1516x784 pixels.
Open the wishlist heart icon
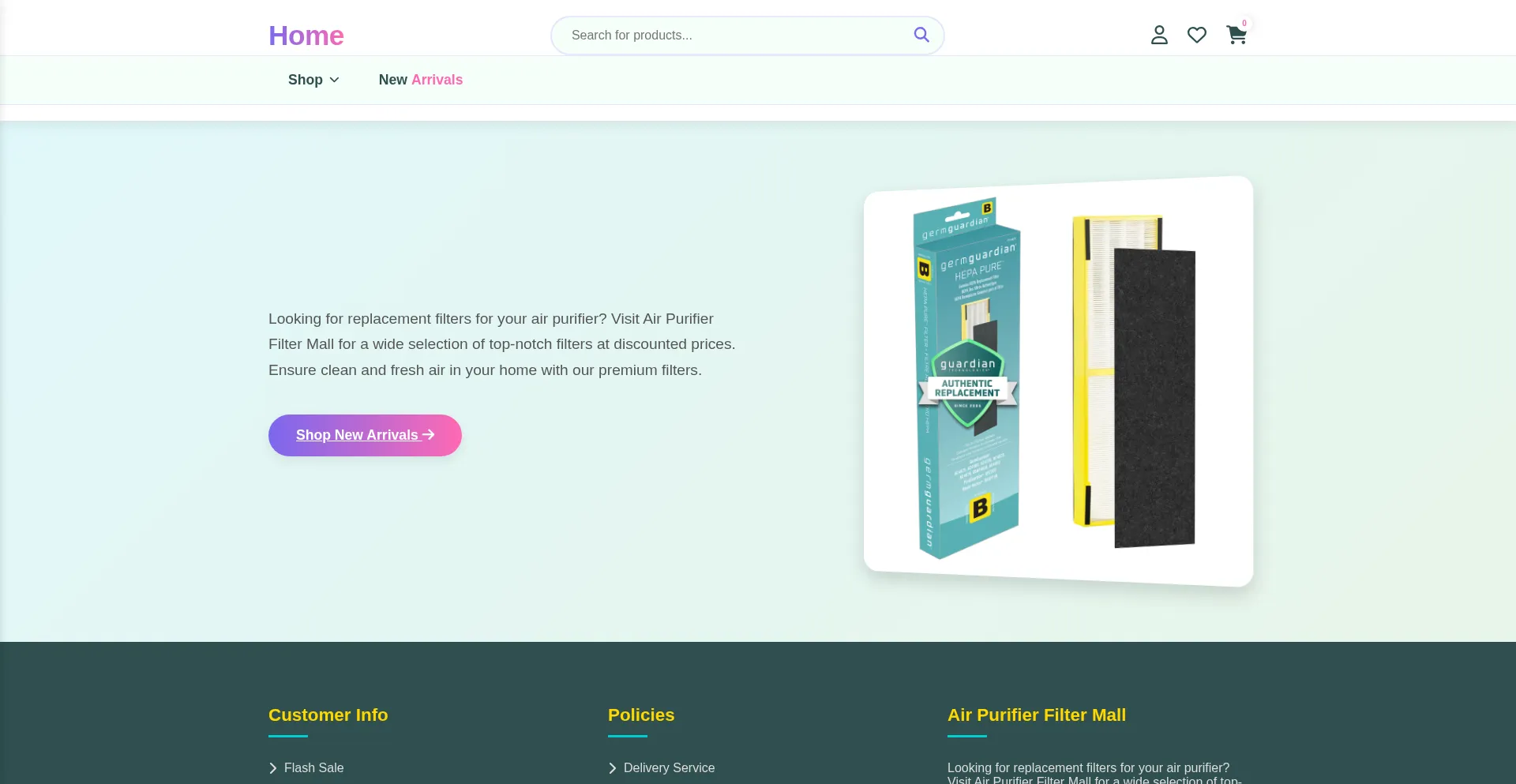(x=1197, y=35)
